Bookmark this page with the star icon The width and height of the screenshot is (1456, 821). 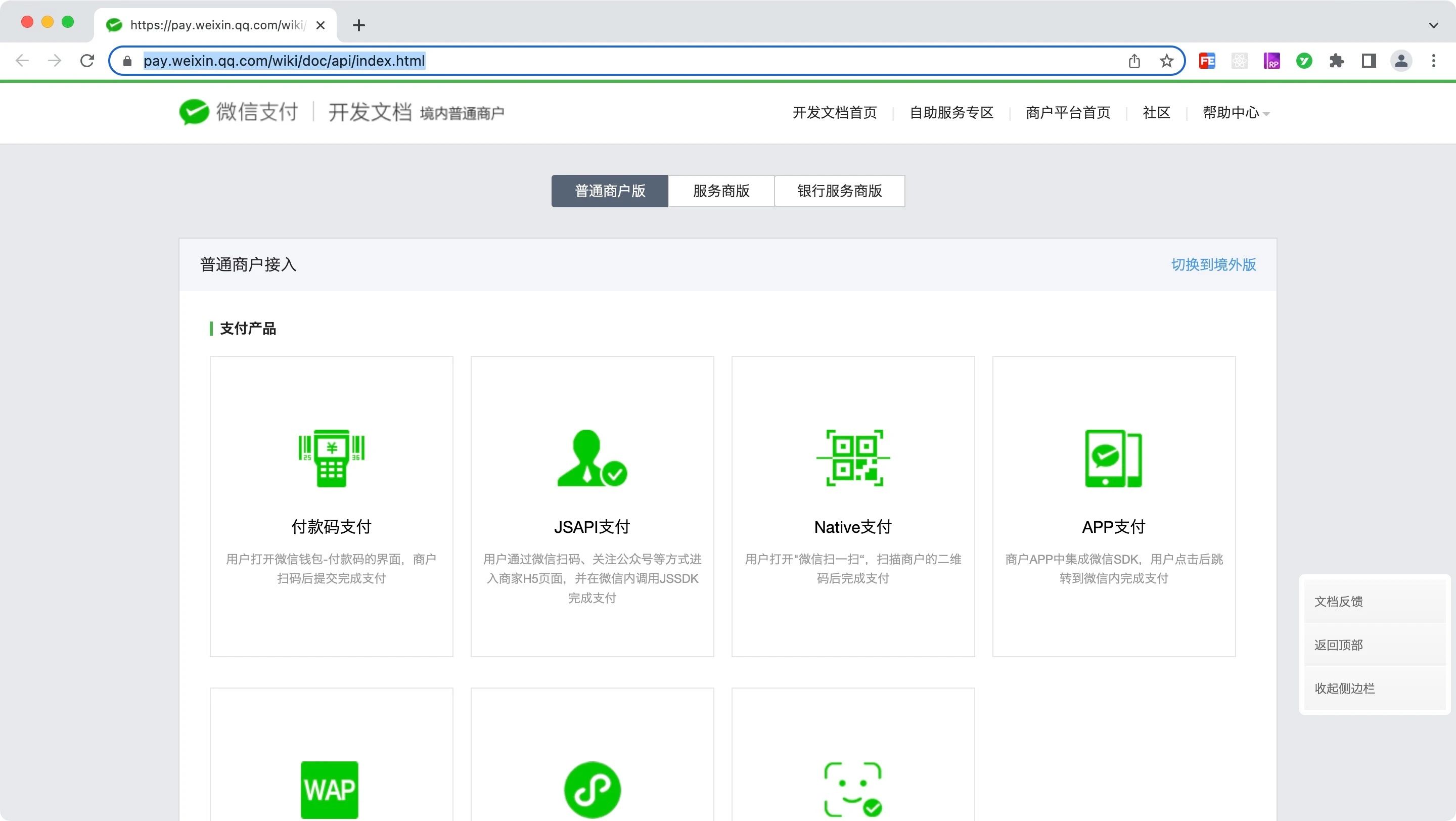(1167, 61)
